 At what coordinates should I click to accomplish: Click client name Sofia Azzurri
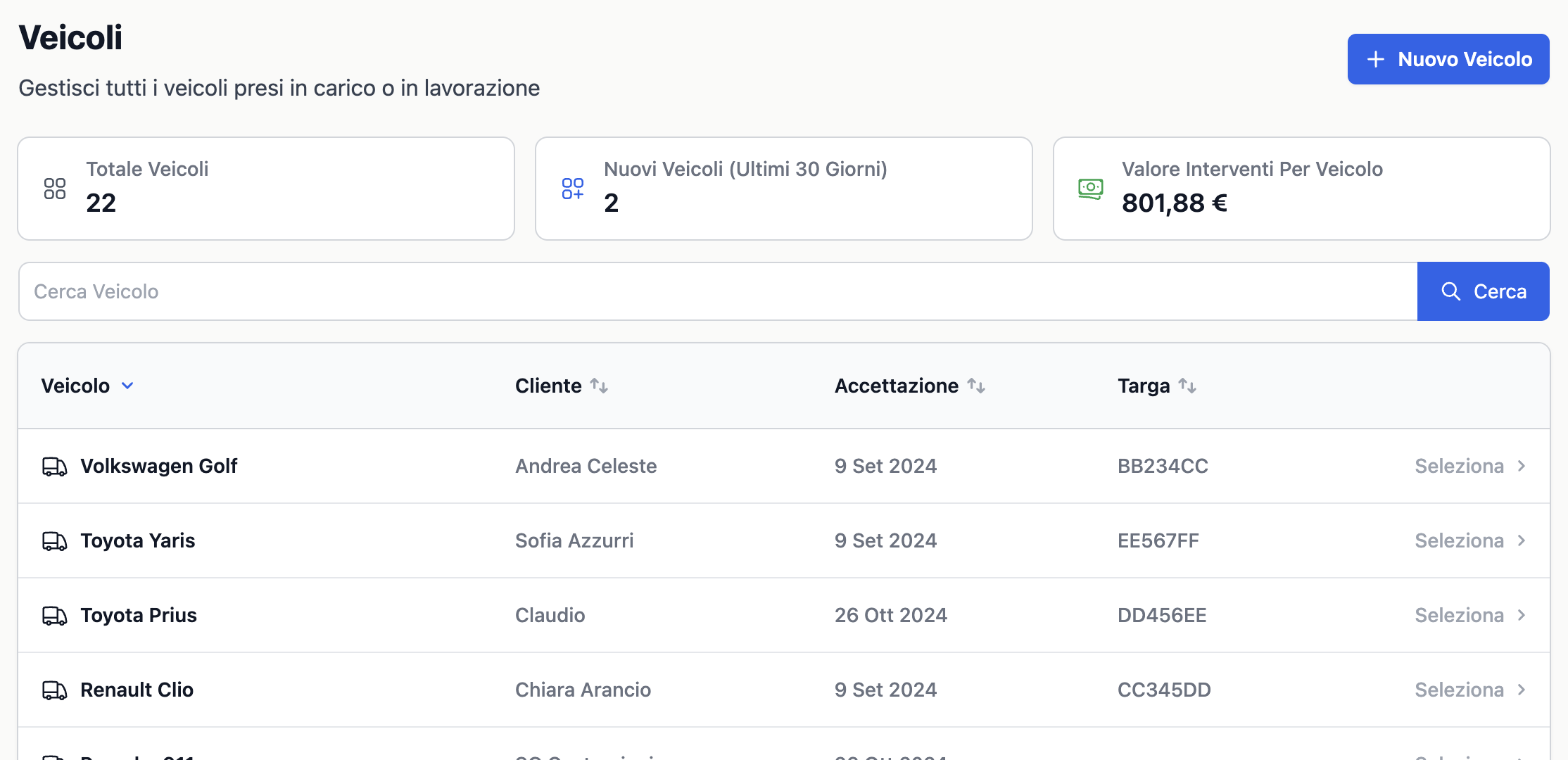point(574,540)
